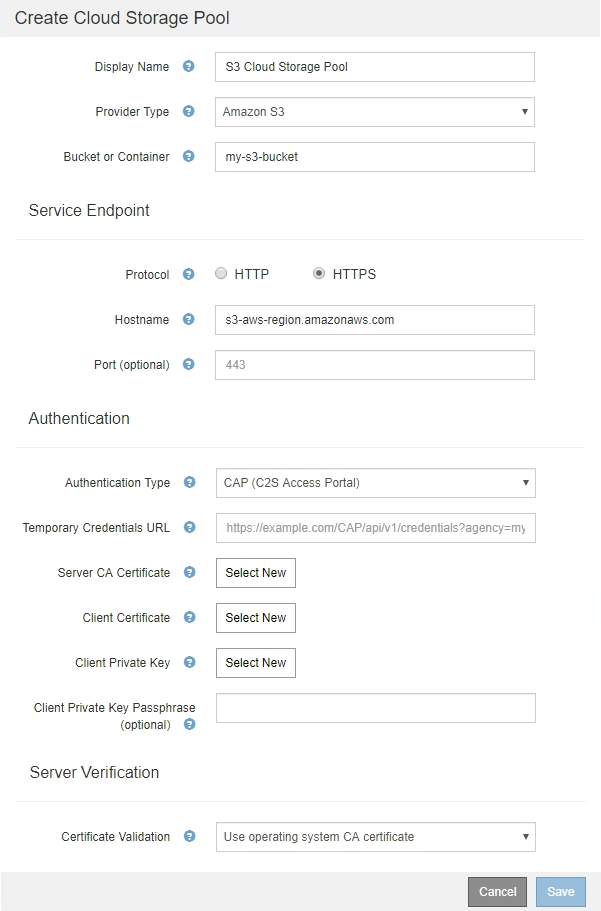Open the Certificate Validation dropdown

pyautogui.click(x=375, y=837)
